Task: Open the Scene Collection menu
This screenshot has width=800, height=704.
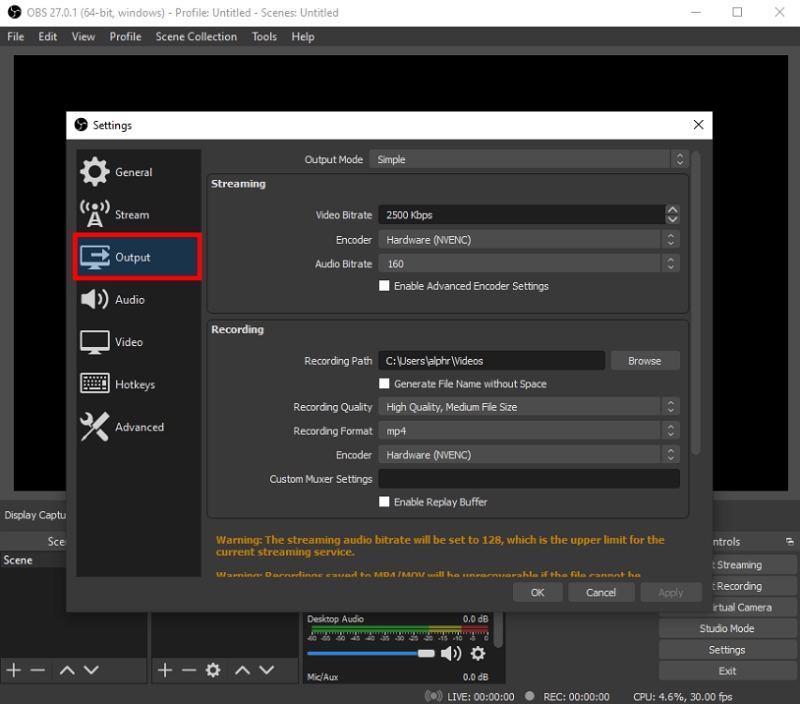Action: pos(196,36)
